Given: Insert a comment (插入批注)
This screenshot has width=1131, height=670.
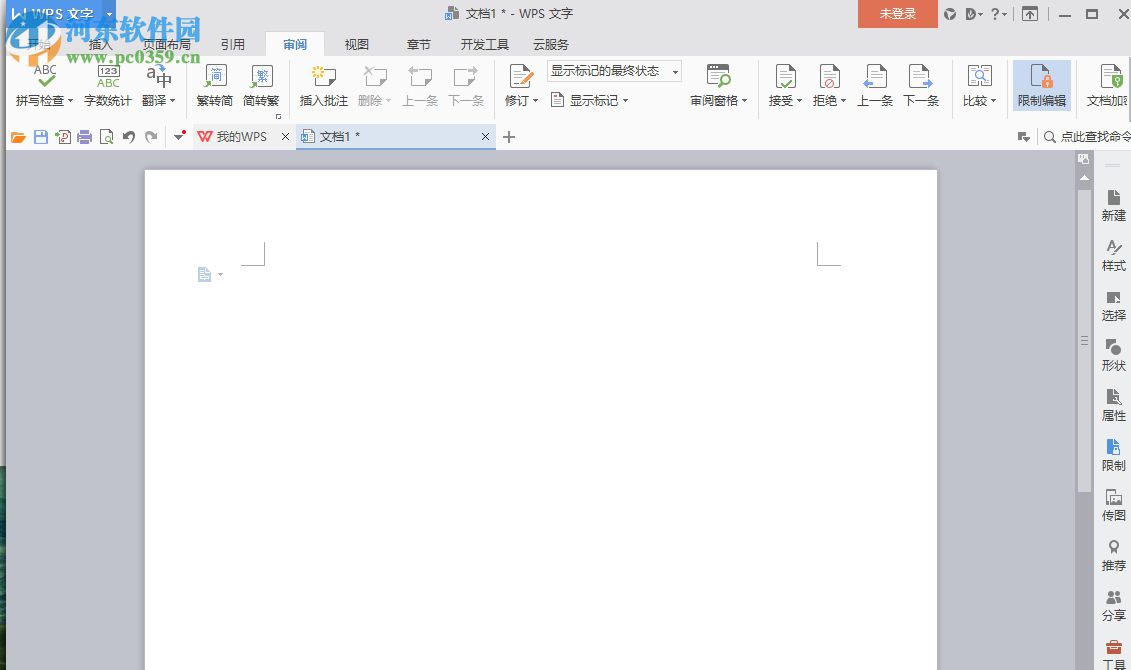Looking at the screenshot, I should [x=324, y=85].
